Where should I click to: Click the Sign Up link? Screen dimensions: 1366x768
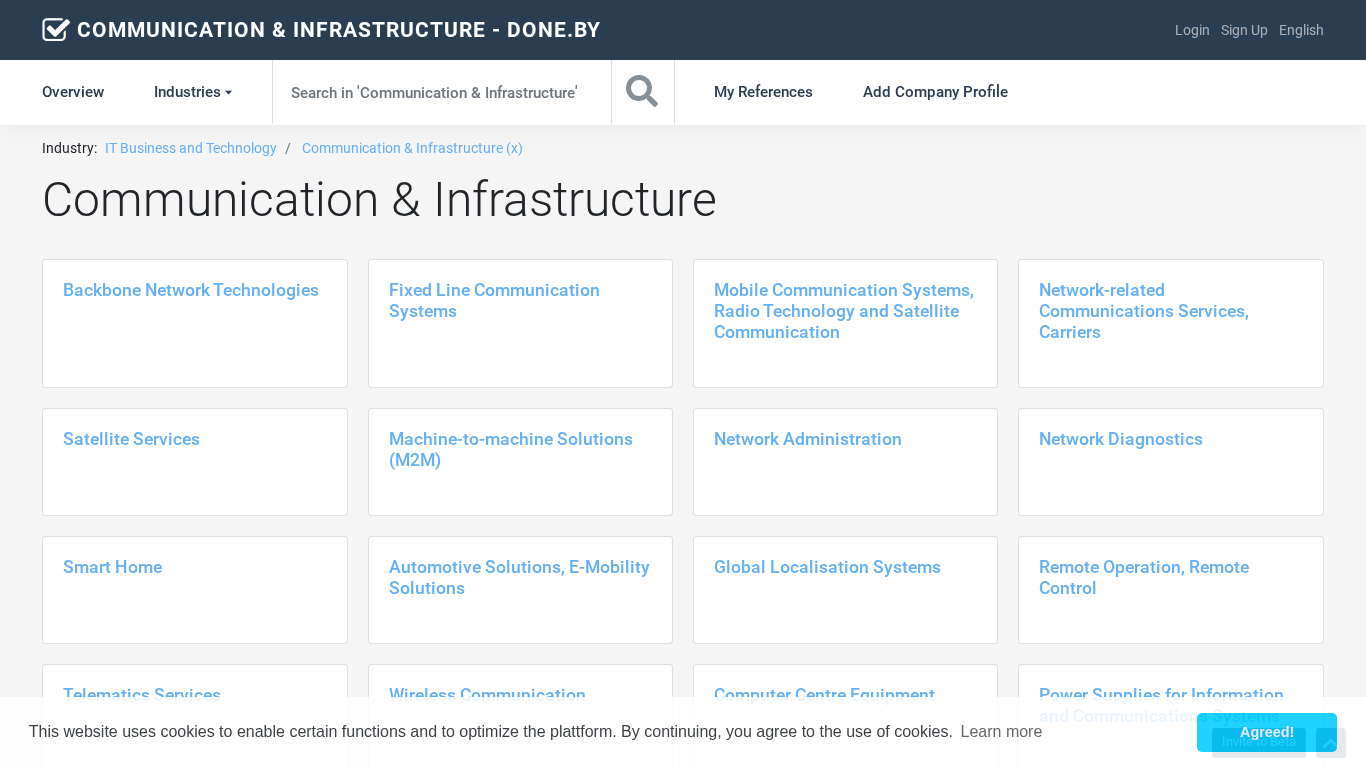(x=1244, y=30)
